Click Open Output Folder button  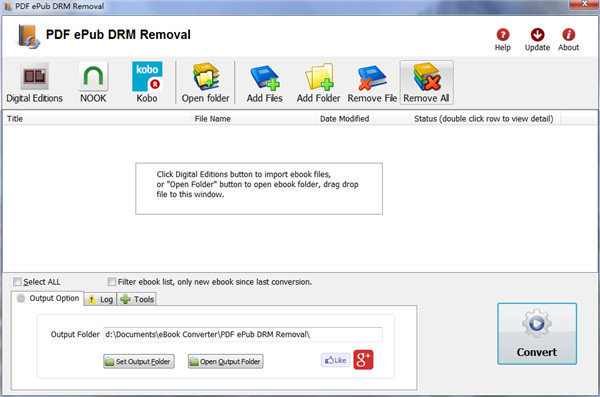tap(225, 361)
